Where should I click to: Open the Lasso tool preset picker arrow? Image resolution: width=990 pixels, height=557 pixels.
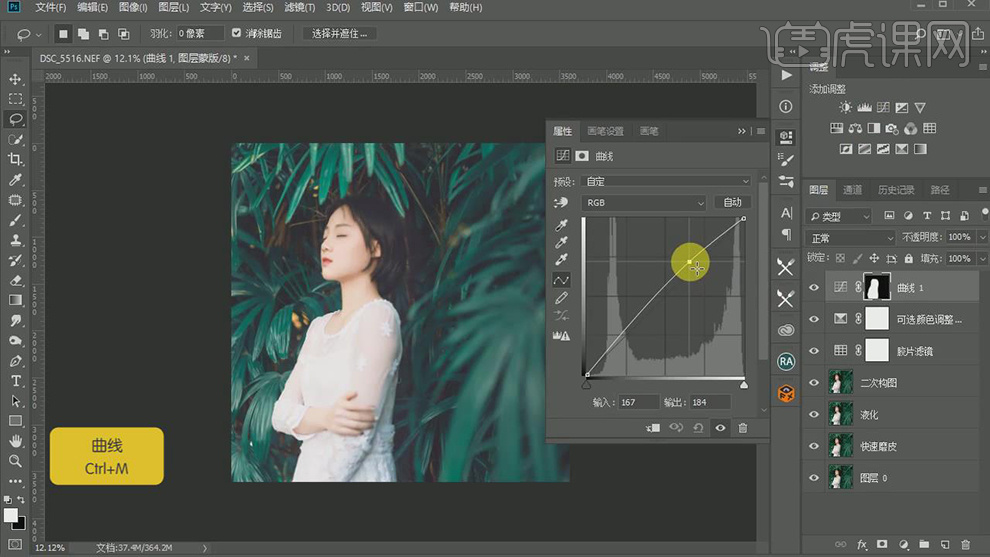(39, 34)
